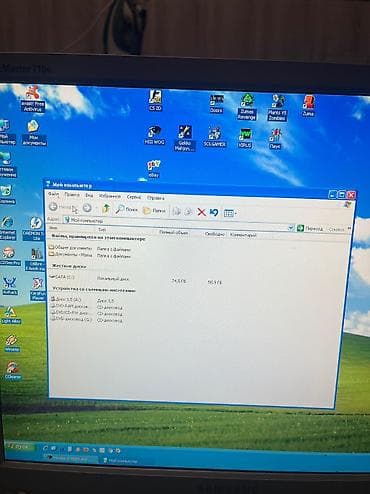370x494 pixels.
Task: Expand the address bar dropdown arrow
Action: pyautogui.click(x=291, y=228)
